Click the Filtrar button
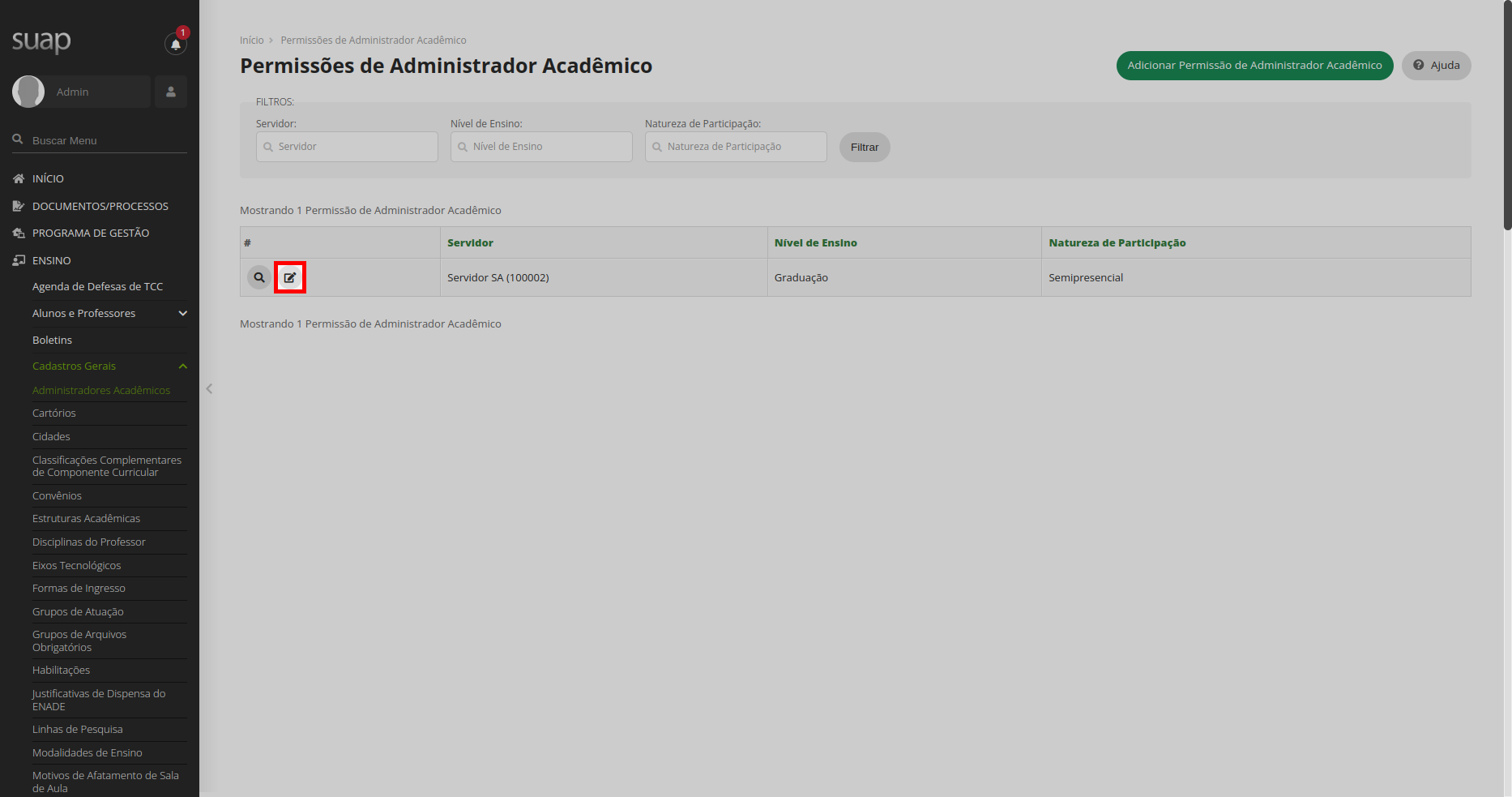The image size is (1512, 797). click(x=865, y=147)
